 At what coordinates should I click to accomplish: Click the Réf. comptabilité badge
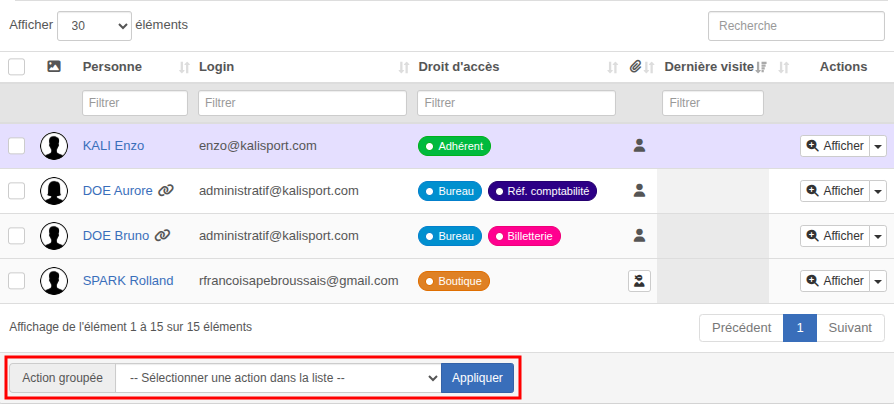coord(542,191)
